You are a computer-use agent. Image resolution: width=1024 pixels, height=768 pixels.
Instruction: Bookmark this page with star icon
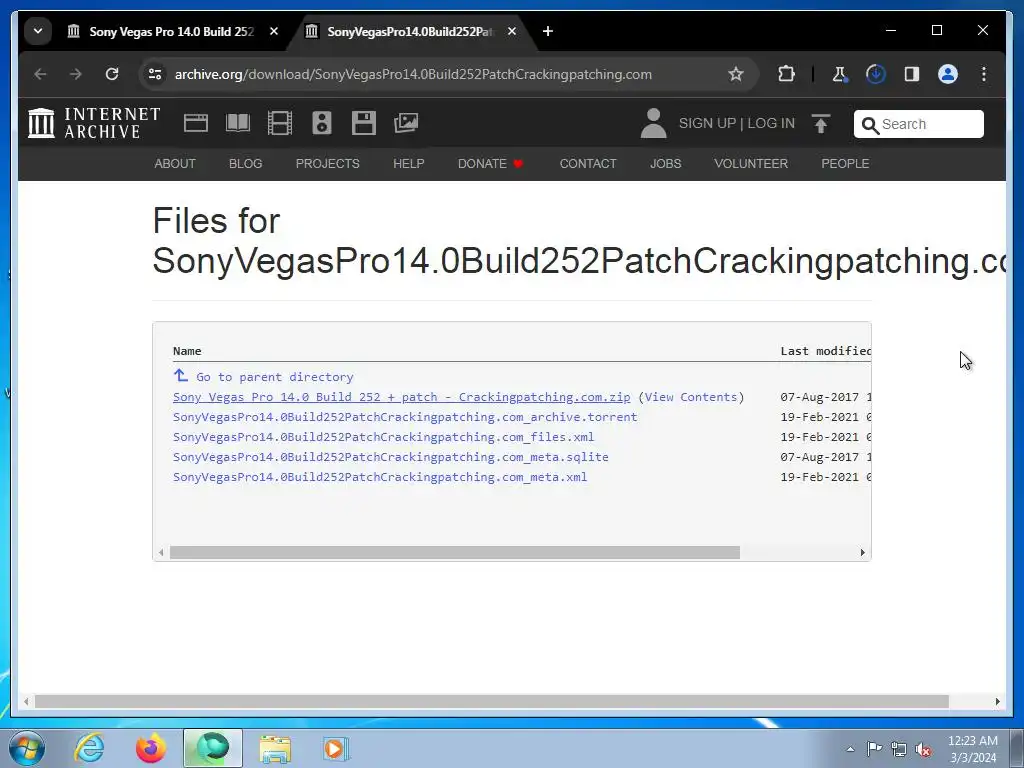tap(736, 74)
